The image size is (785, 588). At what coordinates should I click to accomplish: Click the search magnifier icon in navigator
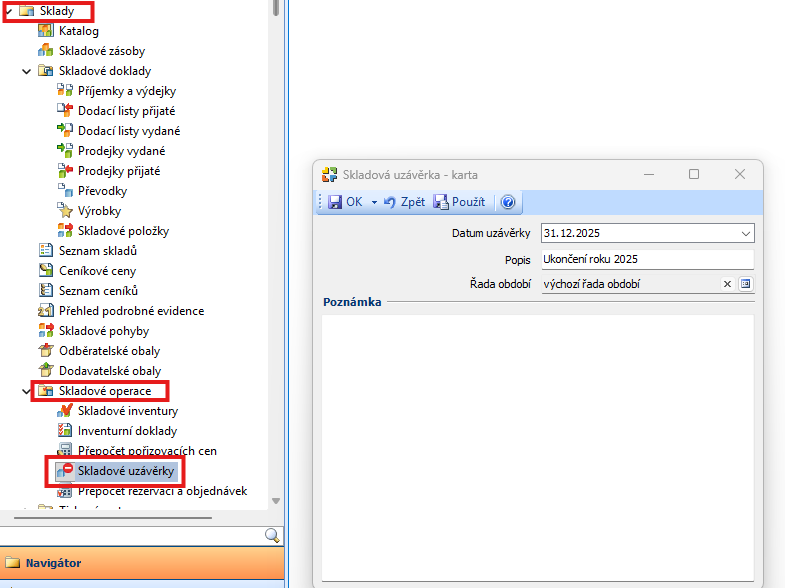point(272,536)
